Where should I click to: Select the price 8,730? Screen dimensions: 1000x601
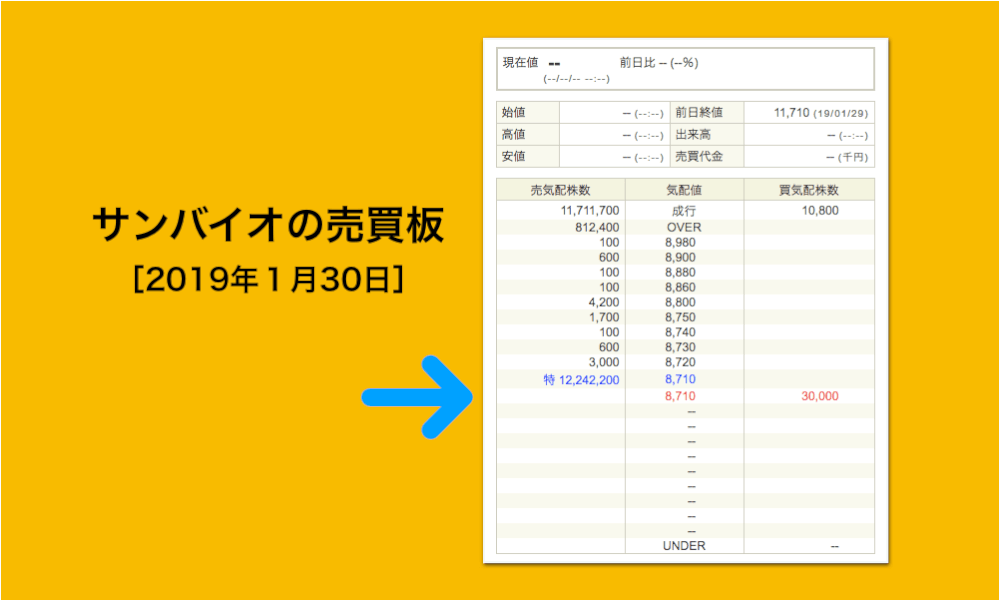coord(680,347)
